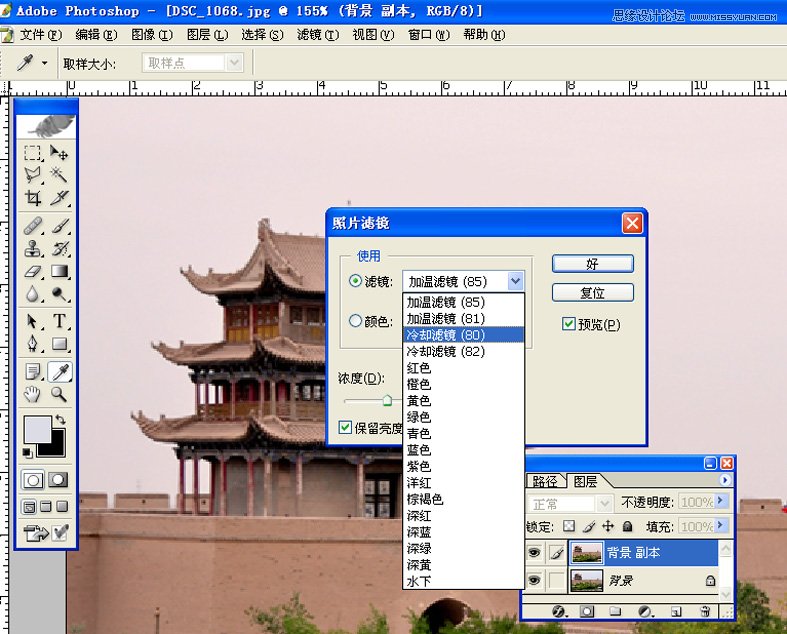Select the Zoom tool
Image resolution: width=787 pixels, height=634 pixels.
[x=59, y=395]
